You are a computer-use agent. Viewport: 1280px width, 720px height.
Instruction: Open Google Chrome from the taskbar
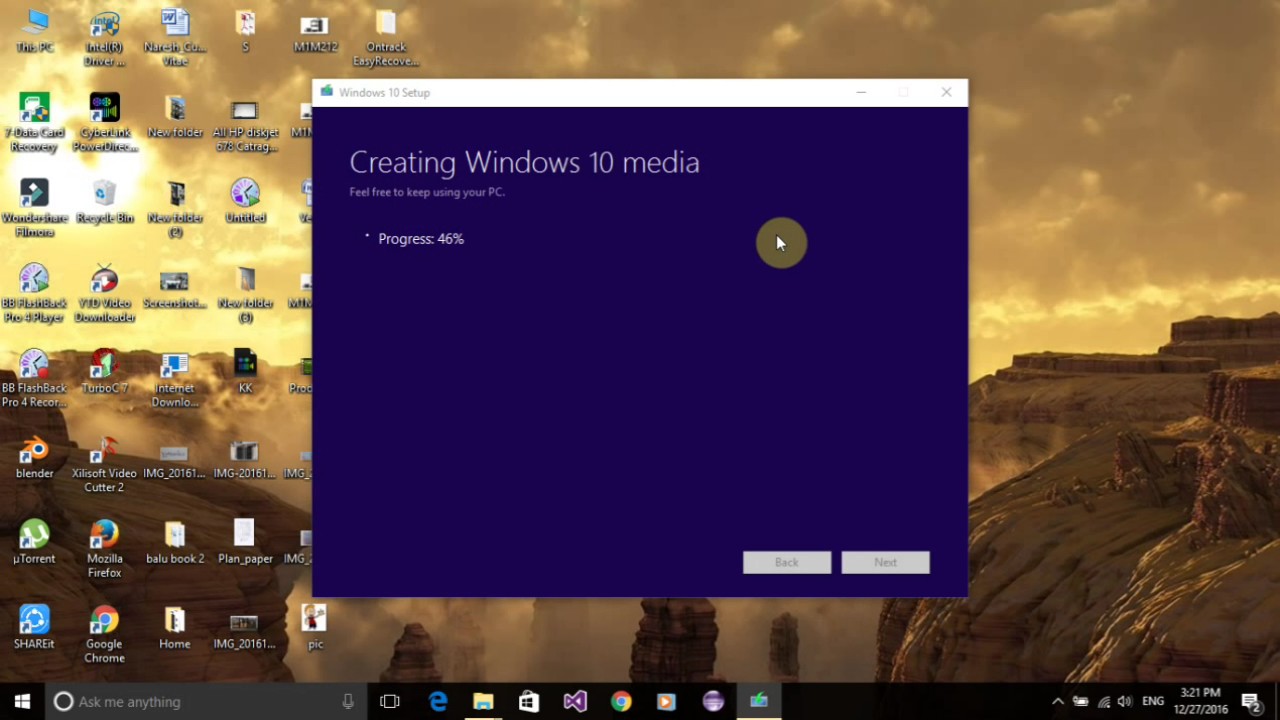coord(621,701)
